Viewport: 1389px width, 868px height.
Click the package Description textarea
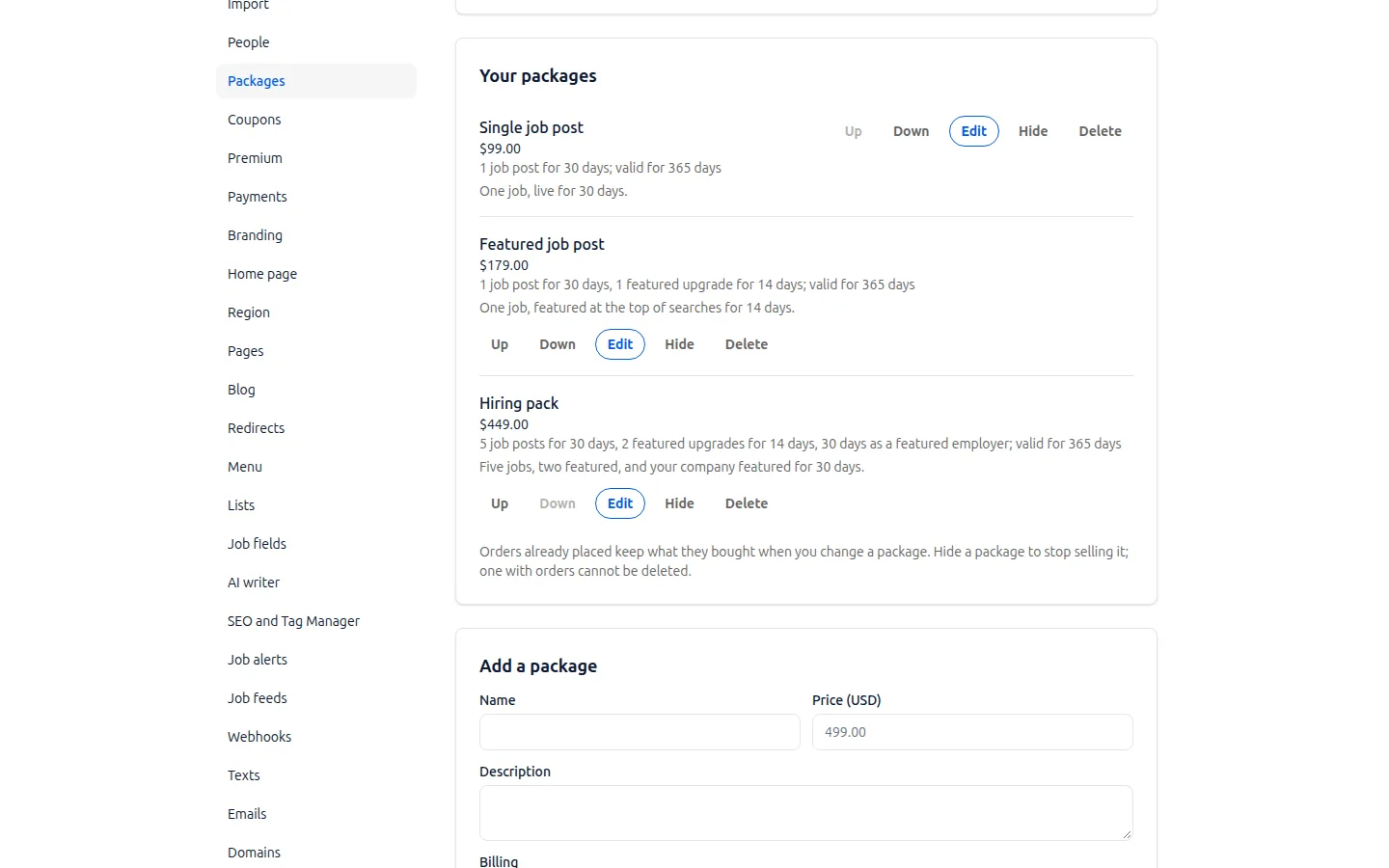[x=806, y=813]
